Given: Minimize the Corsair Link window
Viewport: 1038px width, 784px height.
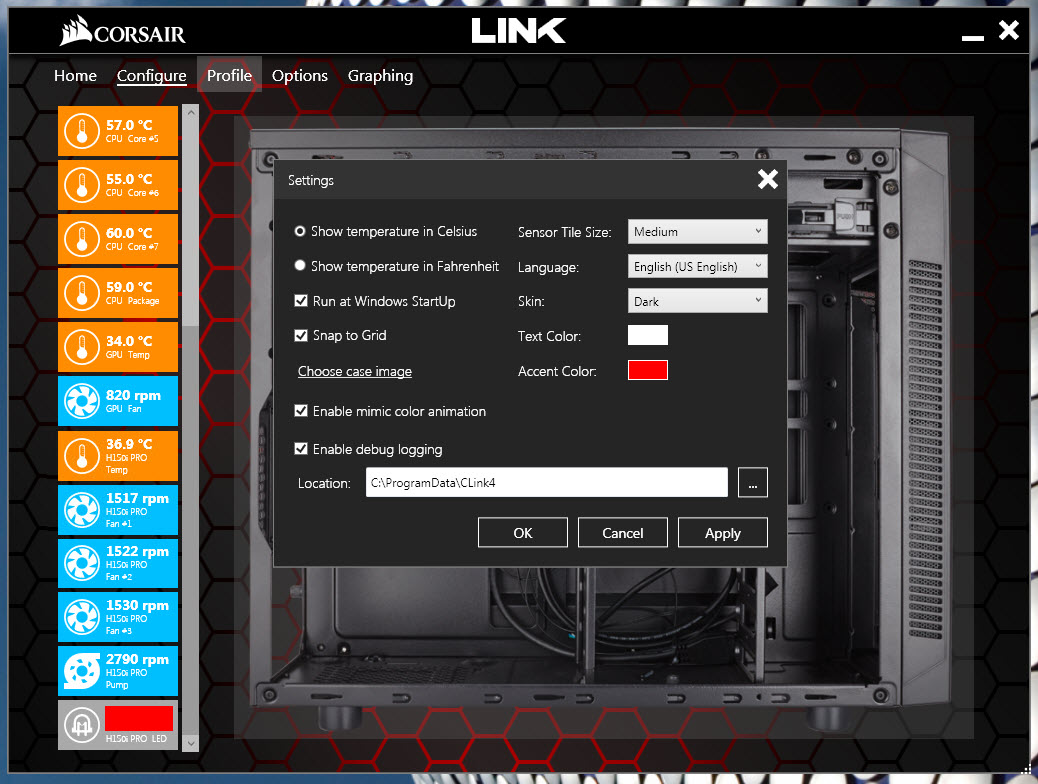Looking at the screenshot, I should (x=972, y=38).
